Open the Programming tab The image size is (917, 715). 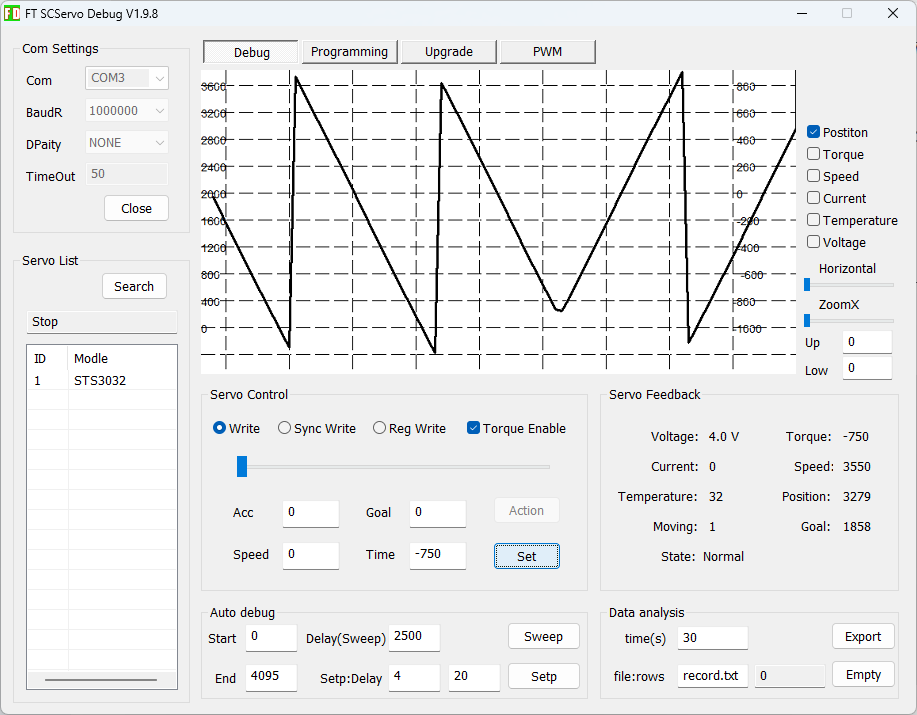pos(349,52)
